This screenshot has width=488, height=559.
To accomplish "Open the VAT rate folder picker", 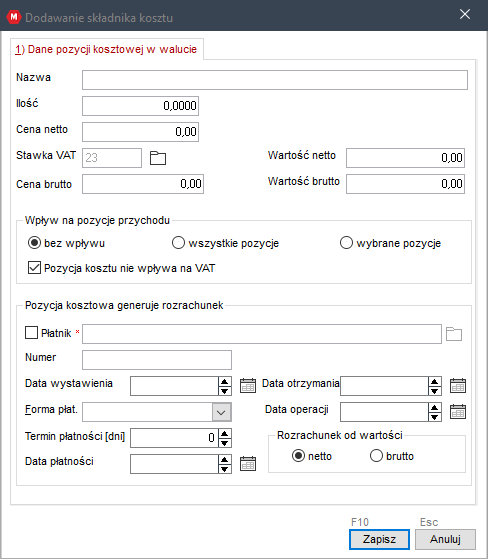I will coord(158,158).
